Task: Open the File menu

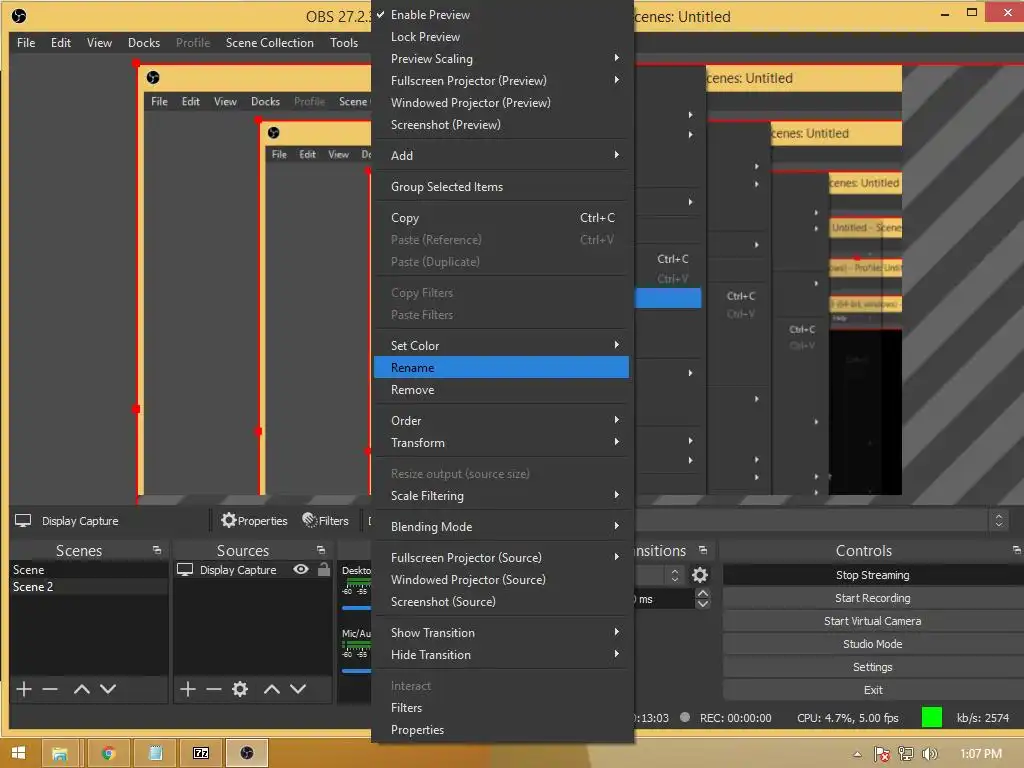Action: tap(26, 42)
